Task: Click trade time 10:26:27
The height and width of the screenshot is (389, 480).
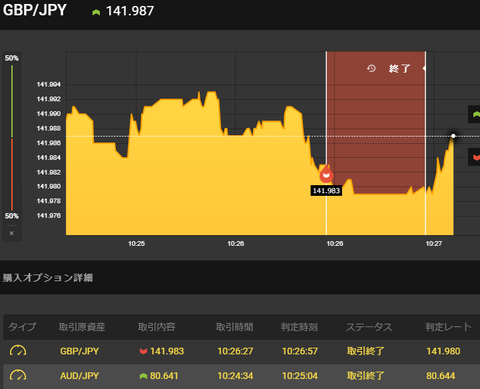Action: tap(235, 351)
